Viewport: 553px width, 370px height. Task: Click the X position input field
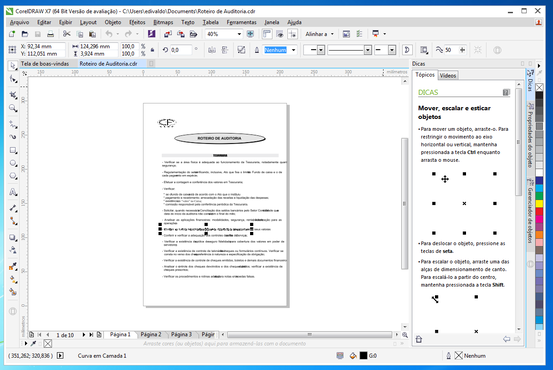coord(45,46)
